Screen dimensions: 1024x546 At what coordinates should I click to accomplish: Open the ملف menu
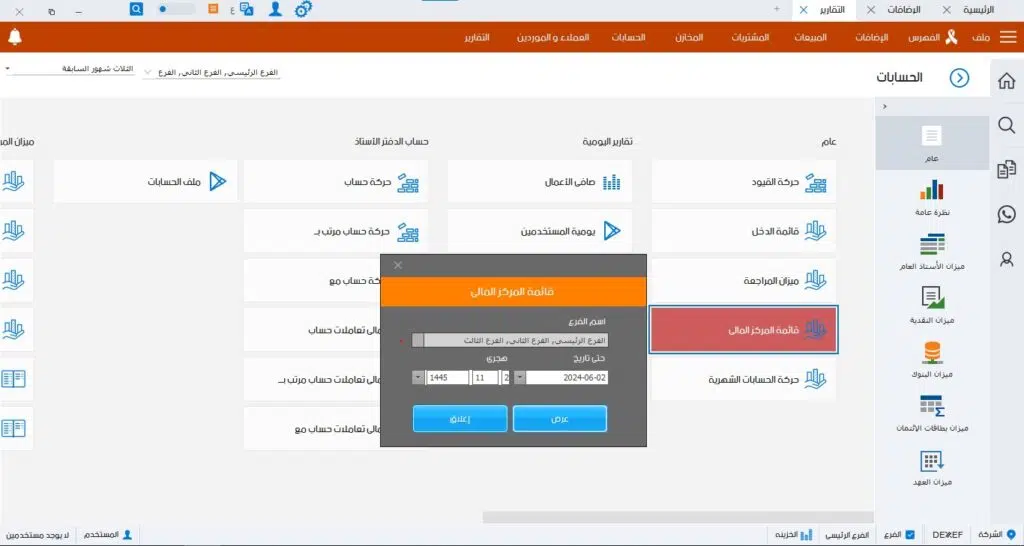point(980,37)
